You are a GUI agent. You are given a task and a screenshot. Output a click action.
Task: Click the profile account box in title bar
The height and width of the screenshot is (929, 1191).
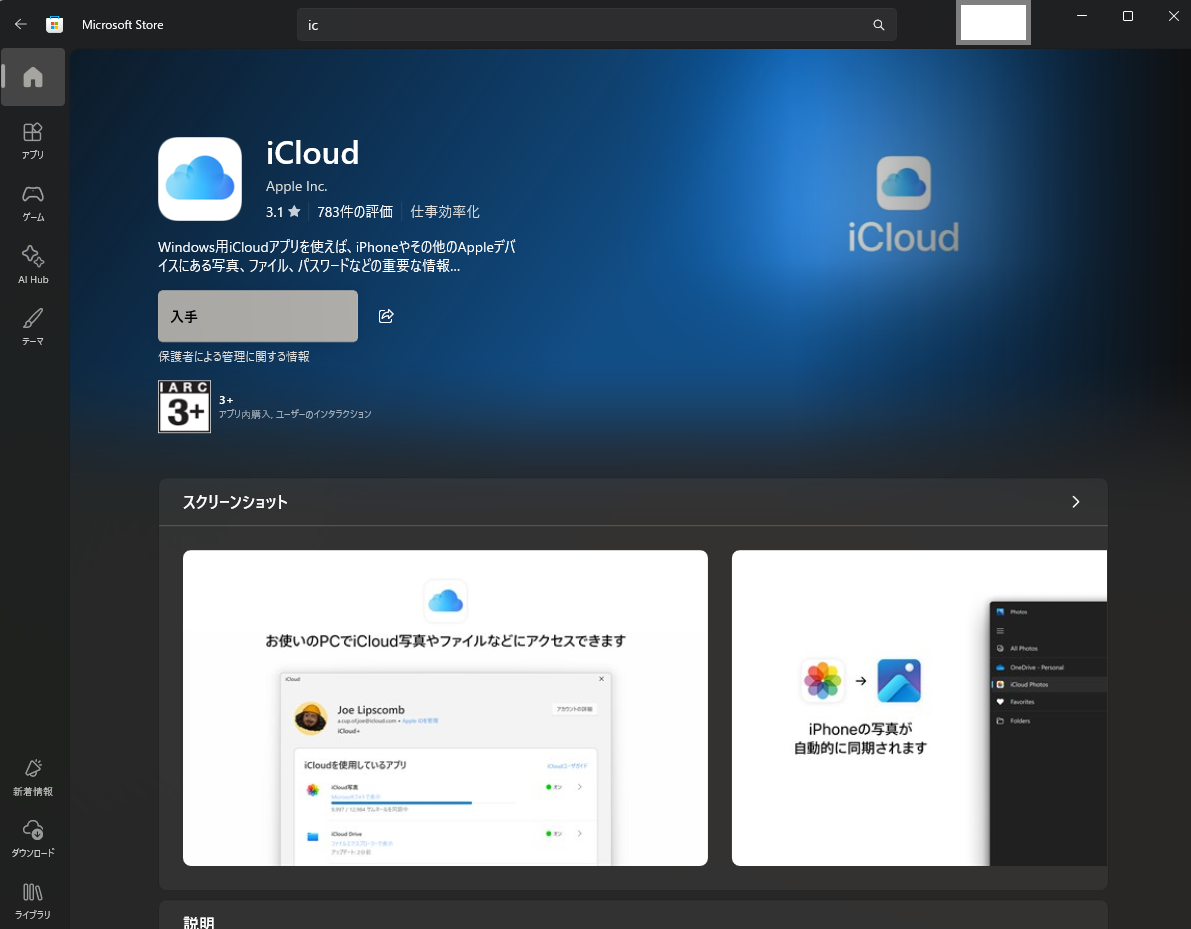point(993,23)
